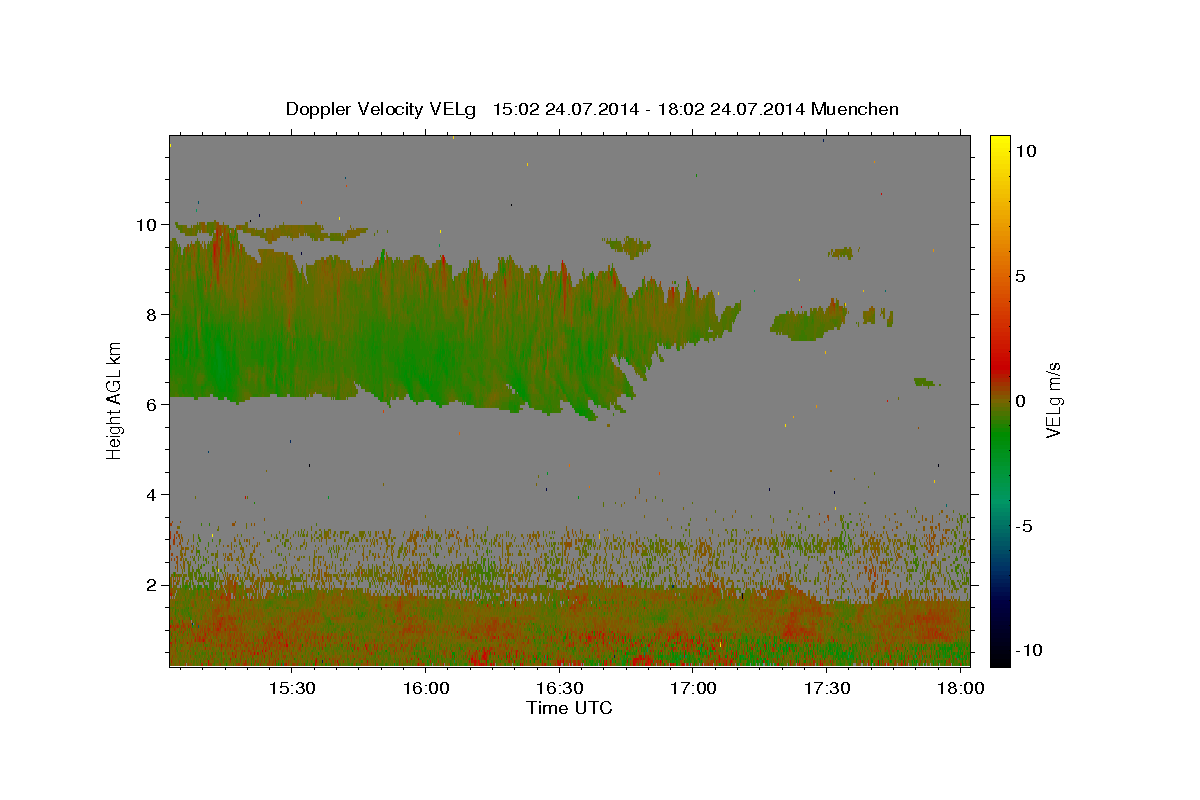Click the height axis label 2
Image resolution: width=1200 pixels, height=800 pixels.
(x=151, y=585)
